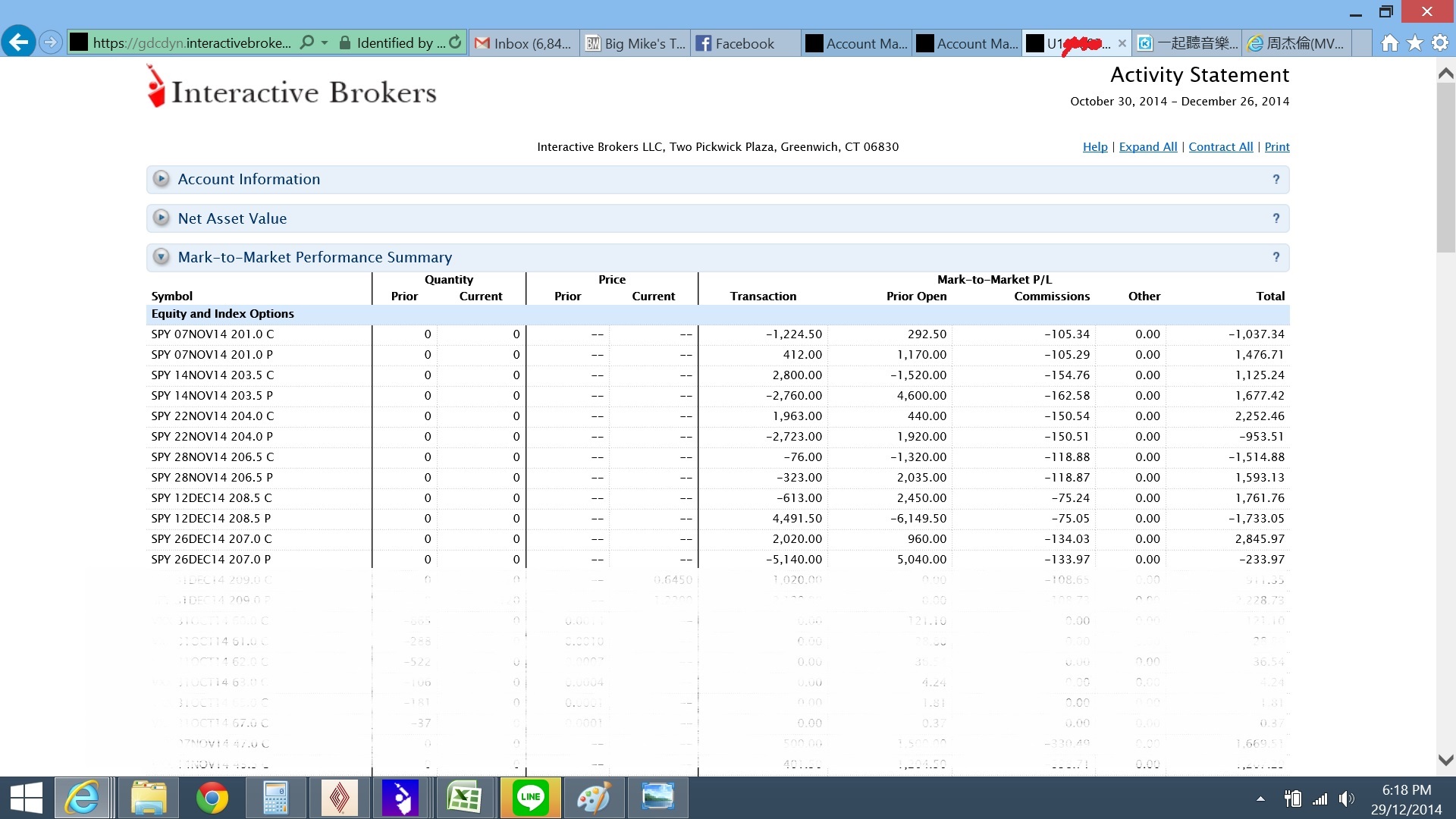The height and width of the screenshot is (819, 1456).
Task: Click the SPY 14NOV14 203.5 P row symbol
Action: tap(212, 396)
